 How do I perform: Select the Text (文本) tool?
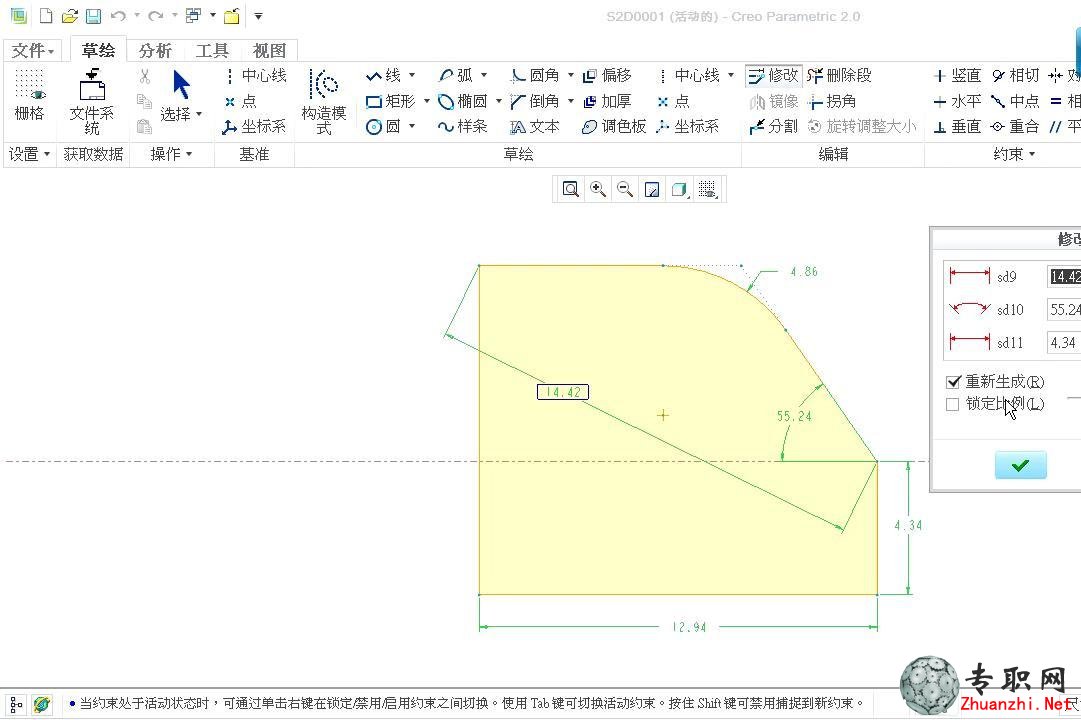coord(535,127)
